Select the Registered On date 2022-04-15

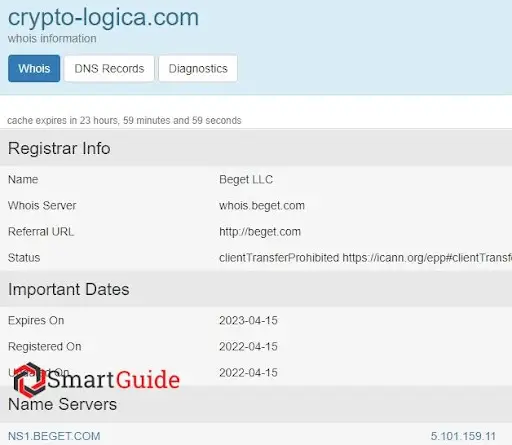point(248,346)
